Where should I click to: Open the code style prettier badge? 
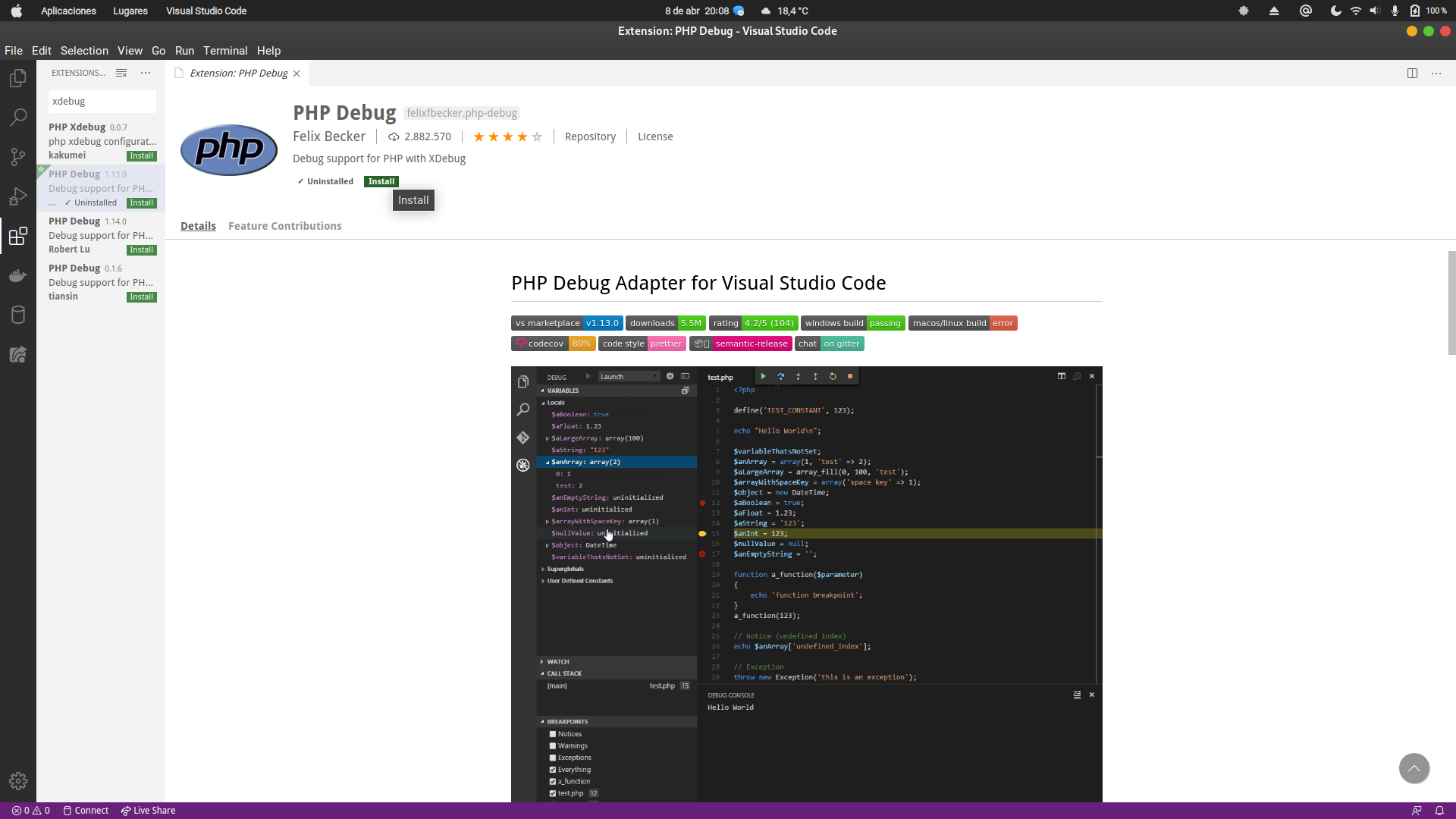[x=642, y=344]
